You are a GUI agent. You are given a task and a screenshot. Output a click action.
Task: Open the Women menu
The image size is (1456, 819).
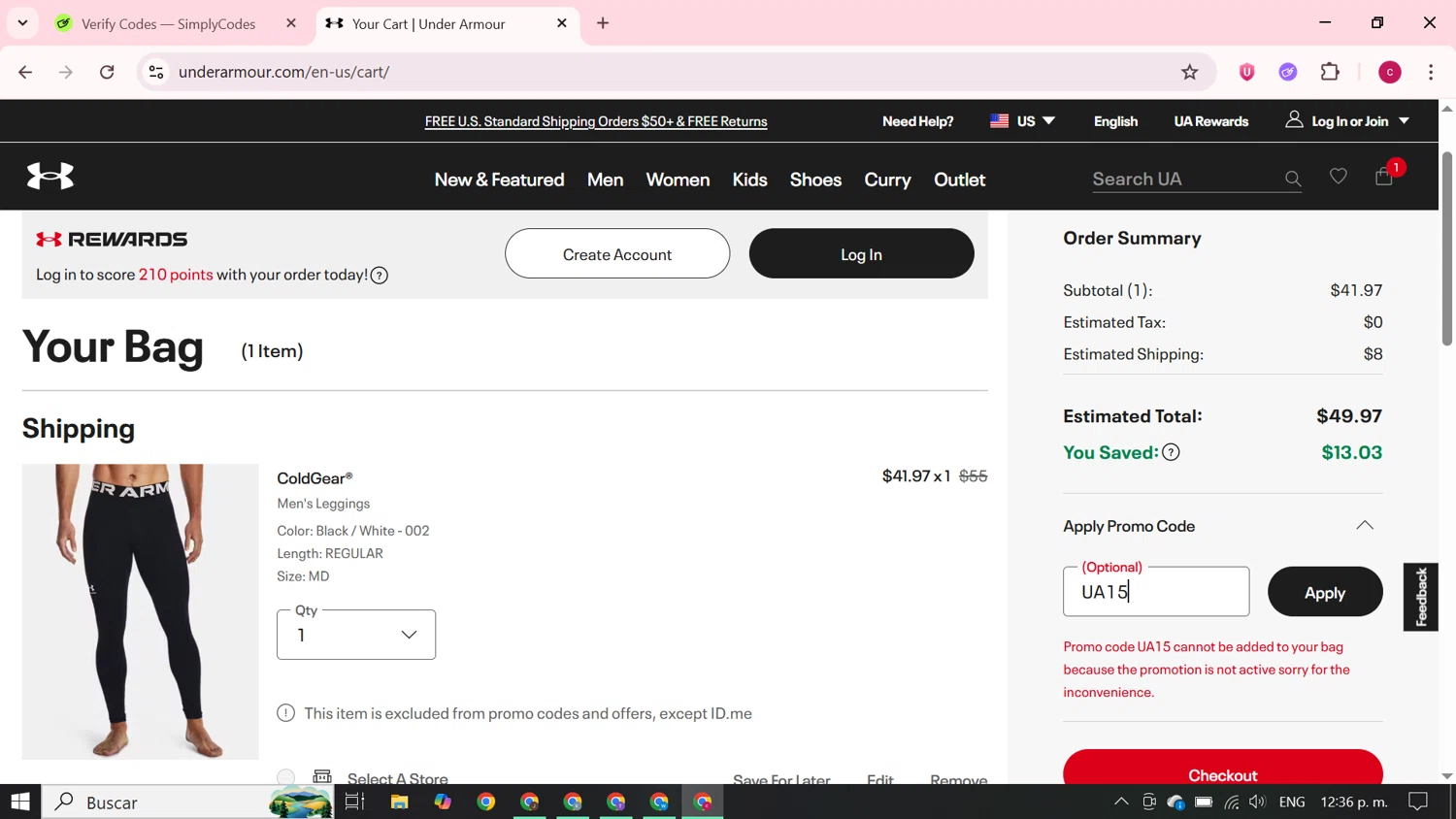678,180
